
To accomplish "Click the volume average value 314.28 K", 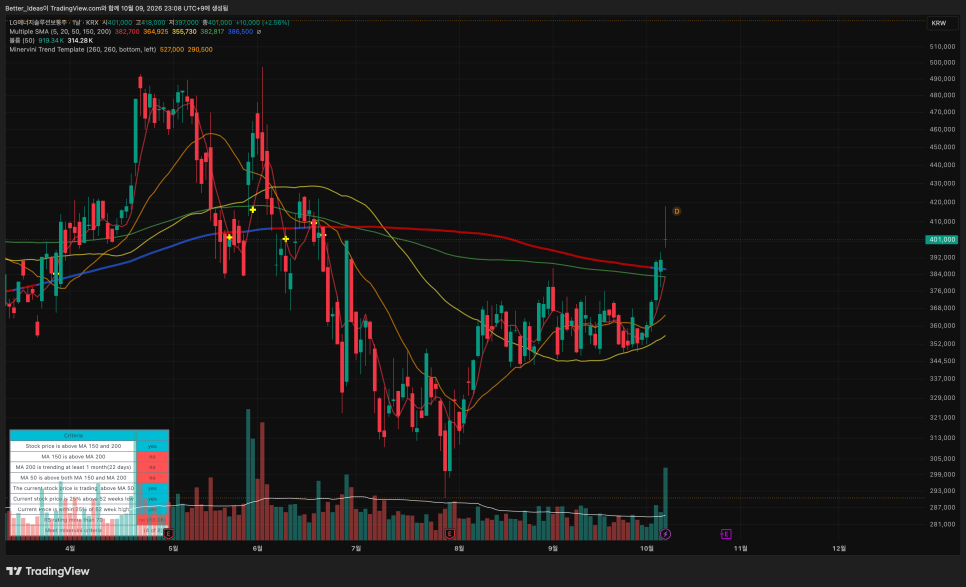I will [x=80, y=41].
